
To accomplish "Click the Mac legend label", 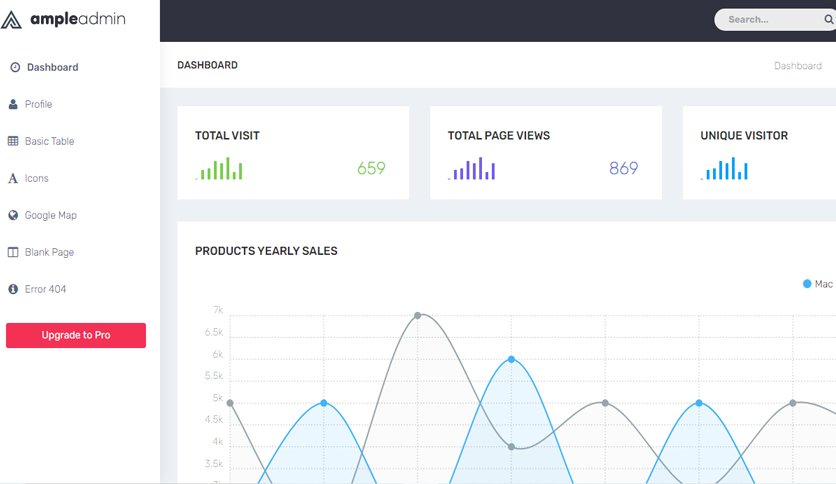I will 823,284.
